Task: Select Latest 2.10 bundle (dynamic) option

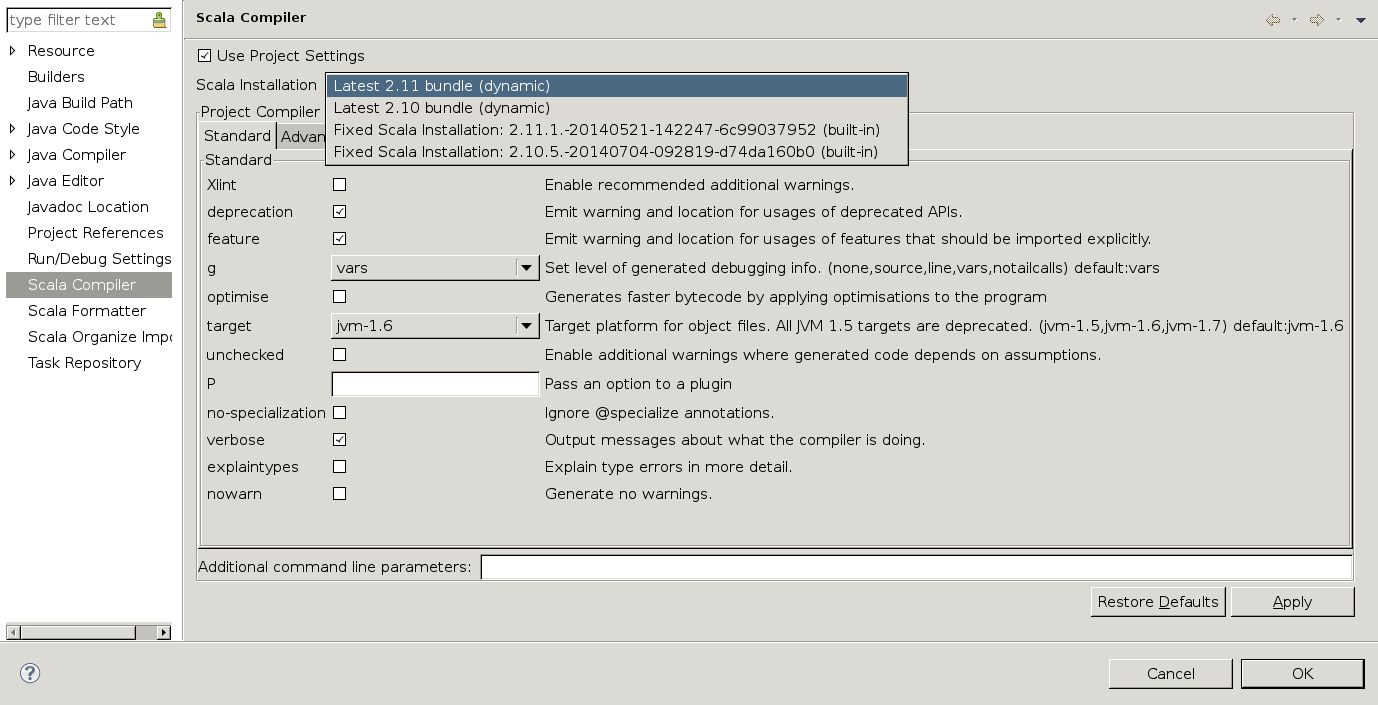Action: [442, 108]
